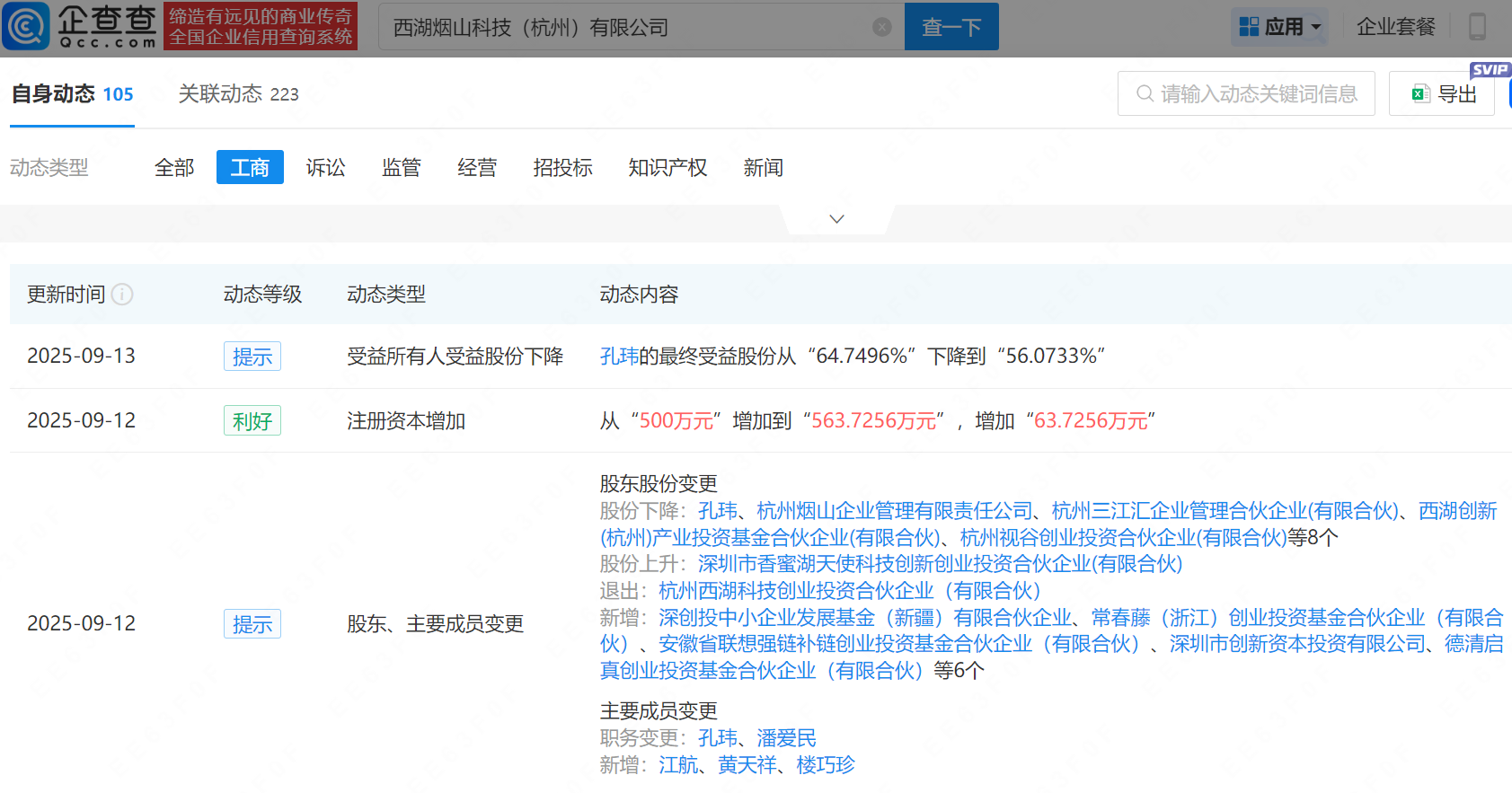Open the 应用 dropdown menu
Viewport: 1512px width, 793px height.
point(1280,27)
